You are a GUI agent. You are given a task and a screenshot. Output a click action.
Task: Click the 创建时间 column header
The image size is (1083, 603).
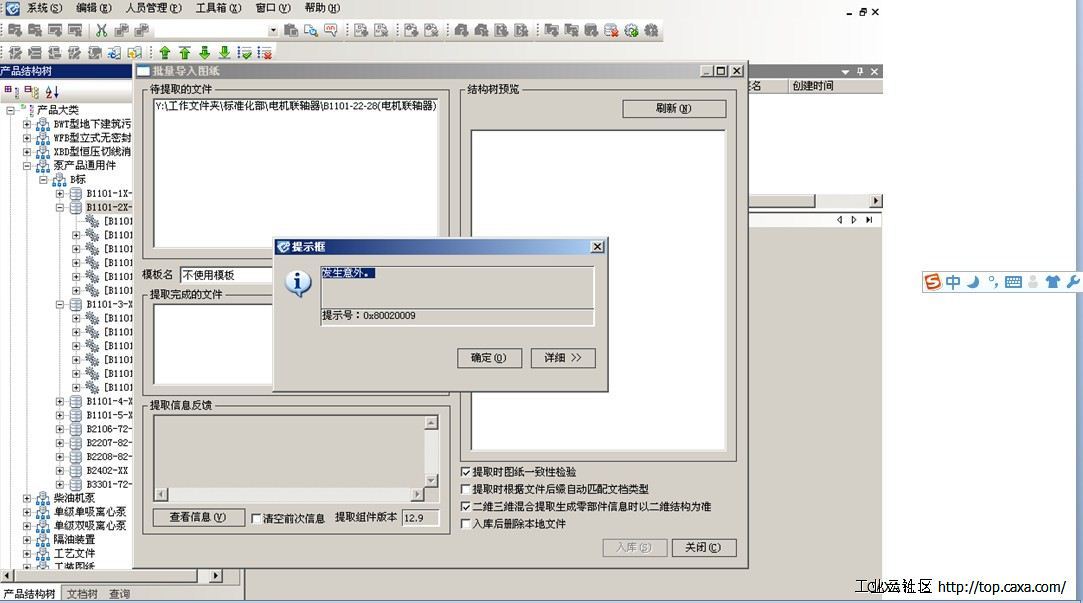tap(812, 86)
